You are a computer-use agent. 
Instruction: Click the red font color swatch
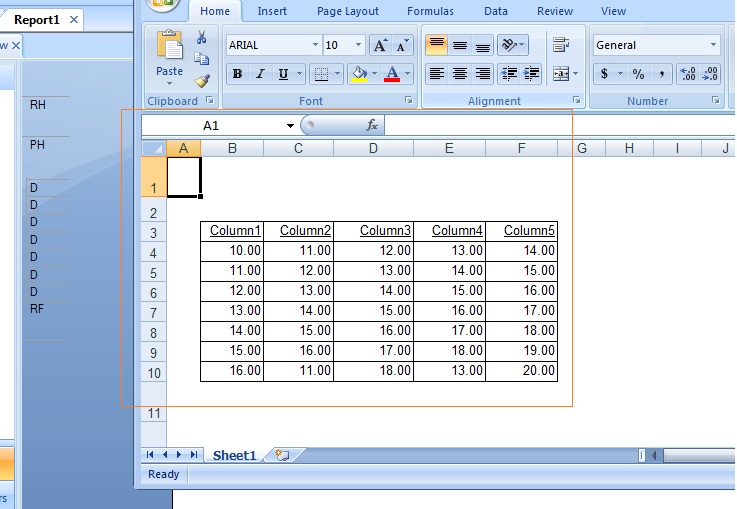(392, 74)
